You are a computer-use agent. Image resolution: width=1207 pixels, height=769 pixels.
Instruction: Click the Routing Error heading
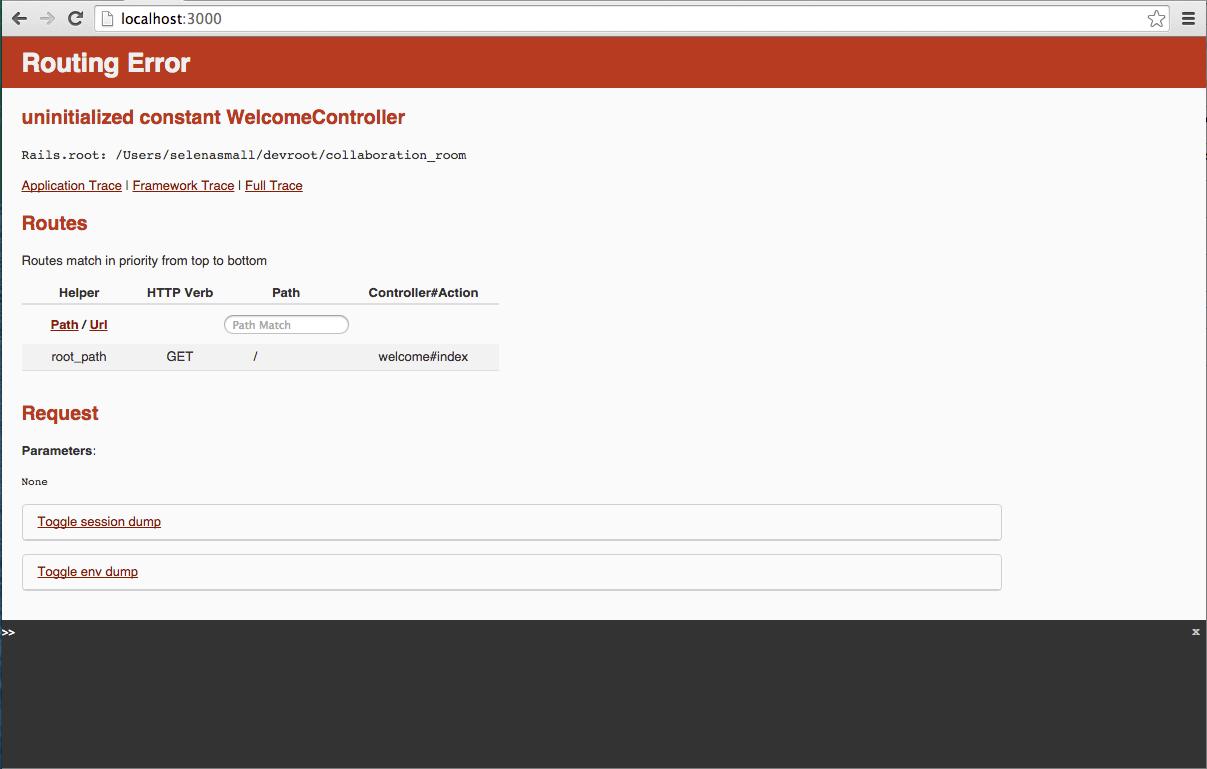106,63
